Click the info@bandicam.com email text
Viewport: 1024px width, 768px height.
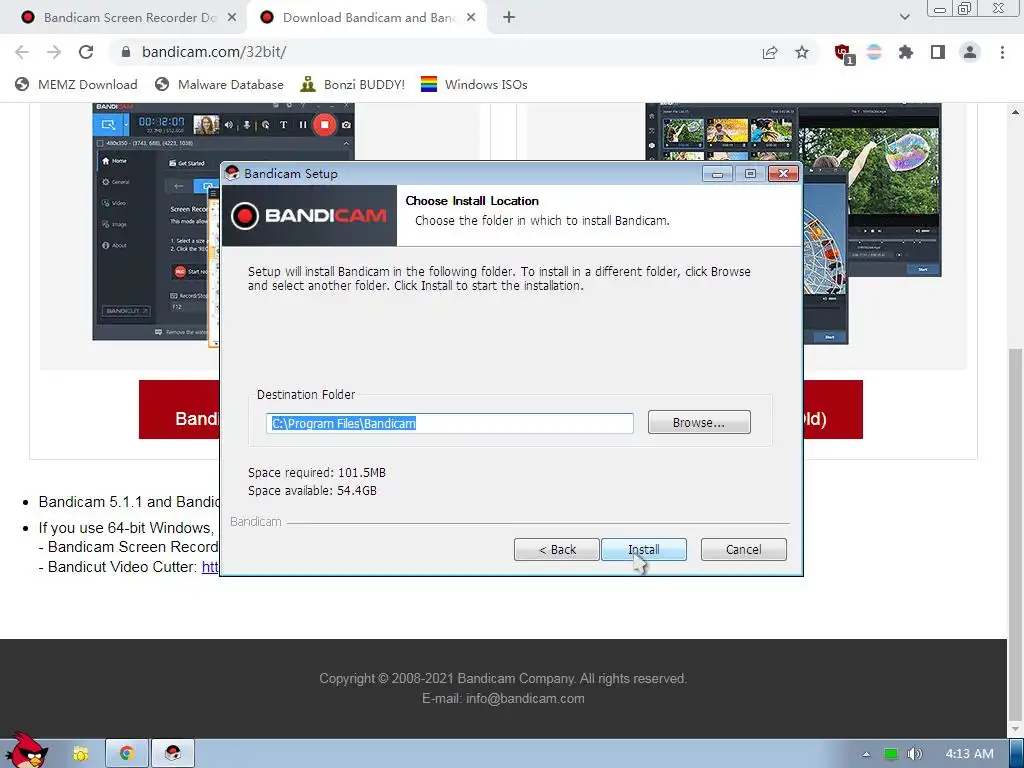pyautogui.click(x=525, y=698)
